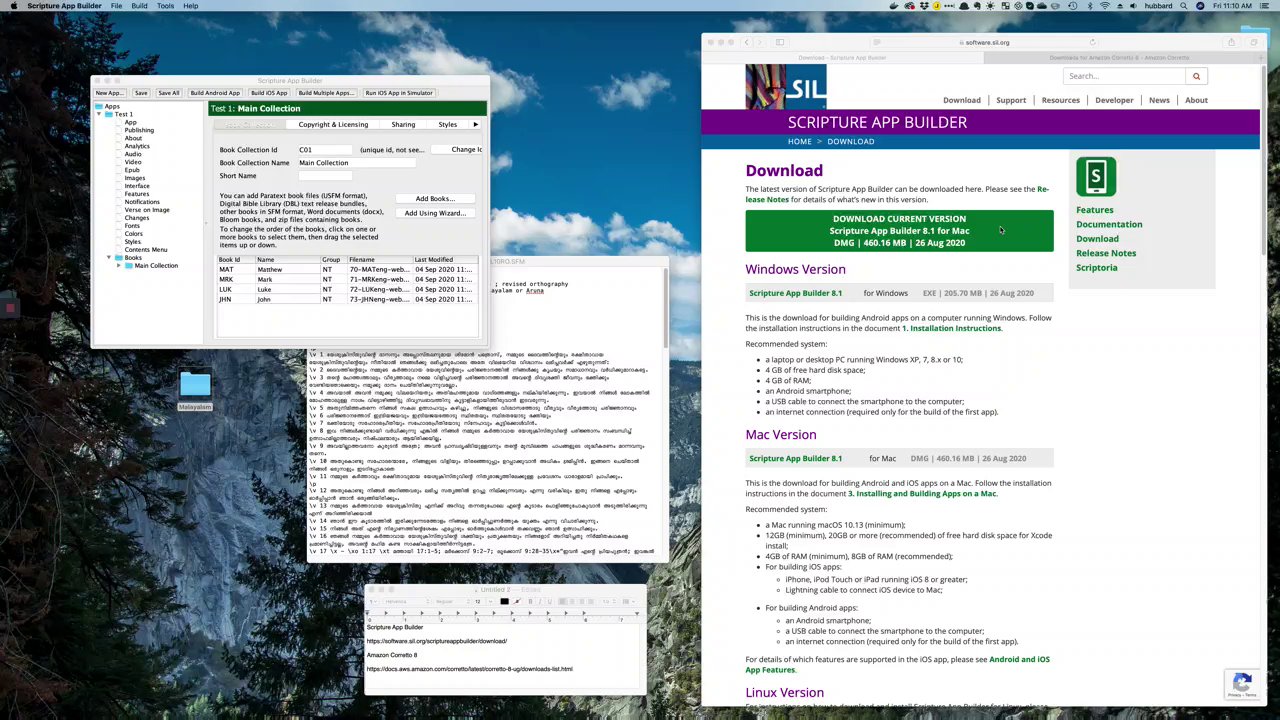Open the Release Notes sidebar link

pyautogui.click(x=1106, y=253)
